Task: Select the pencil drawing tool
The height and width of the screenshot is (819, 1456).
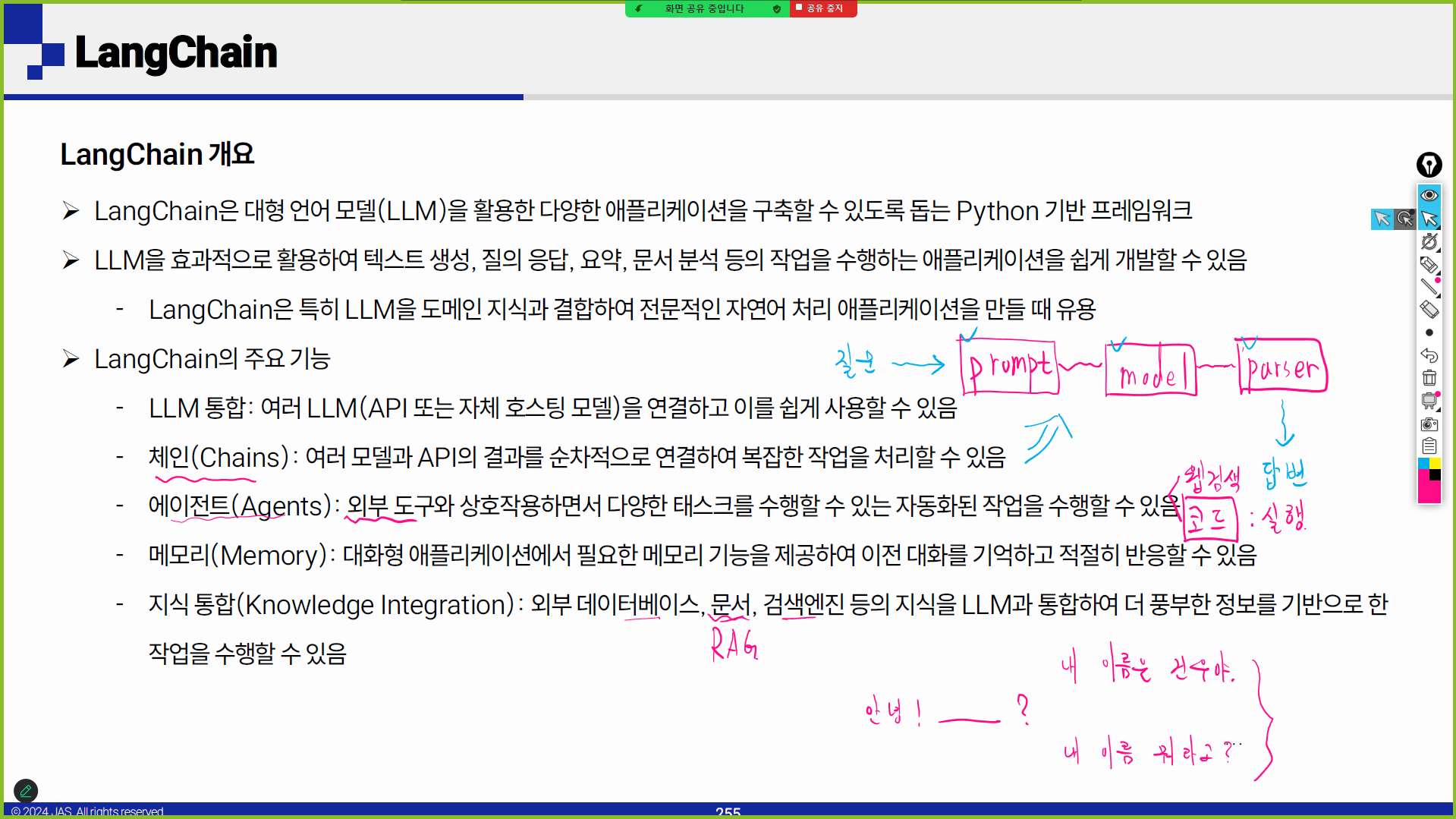Action: (1429, 264)
